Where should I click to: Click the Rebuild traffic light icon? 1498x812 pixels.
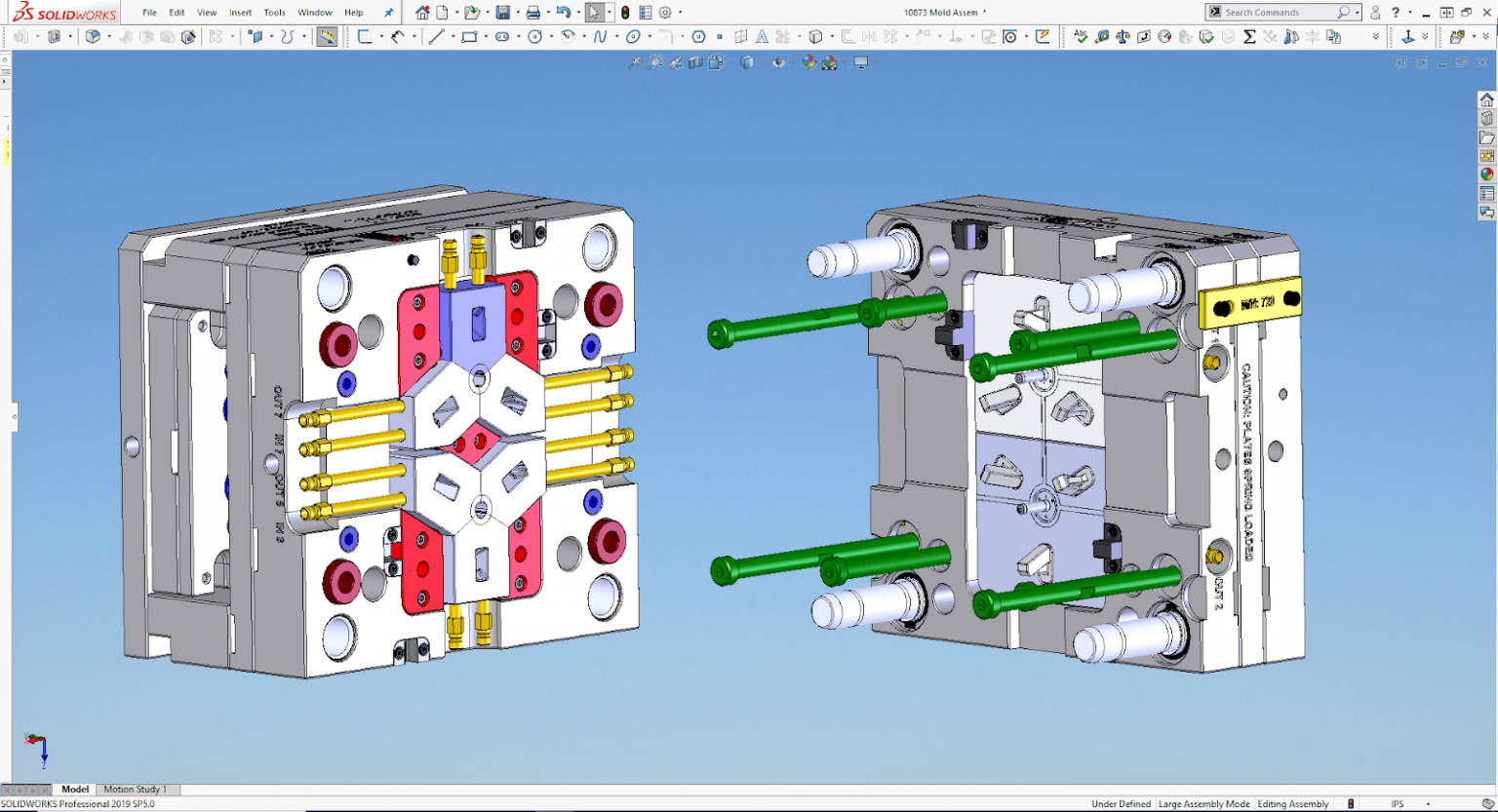pos(625,13)
